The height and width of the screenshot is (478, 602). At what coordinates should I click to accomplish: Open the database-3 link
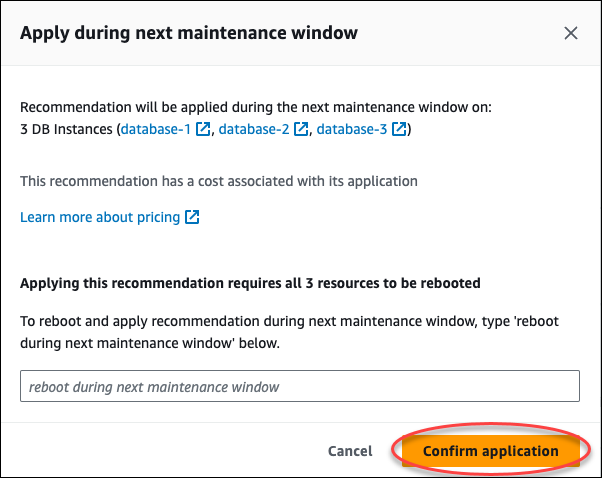pos(352,129)
